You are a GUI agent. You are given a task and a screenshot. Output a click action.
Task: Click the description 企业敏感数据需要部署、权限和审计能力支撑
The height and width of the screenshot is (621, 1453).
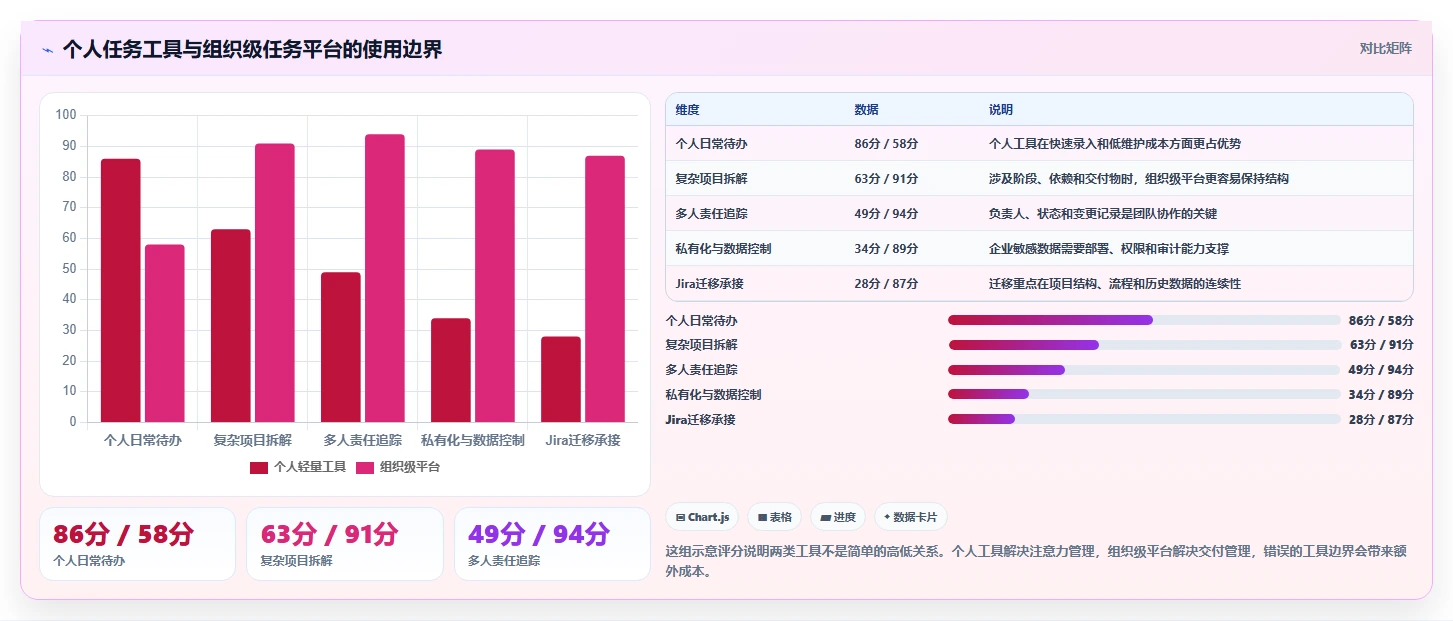(1109, 249)
